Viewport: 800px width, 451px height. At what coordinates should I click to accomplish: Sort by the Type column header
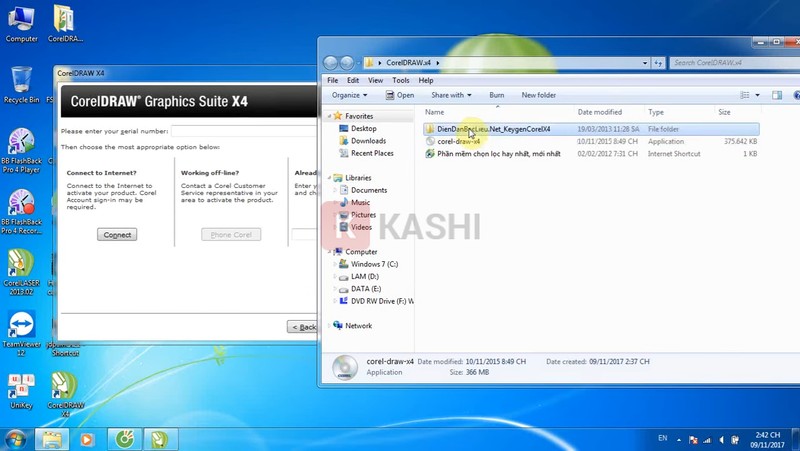point(656,112)
